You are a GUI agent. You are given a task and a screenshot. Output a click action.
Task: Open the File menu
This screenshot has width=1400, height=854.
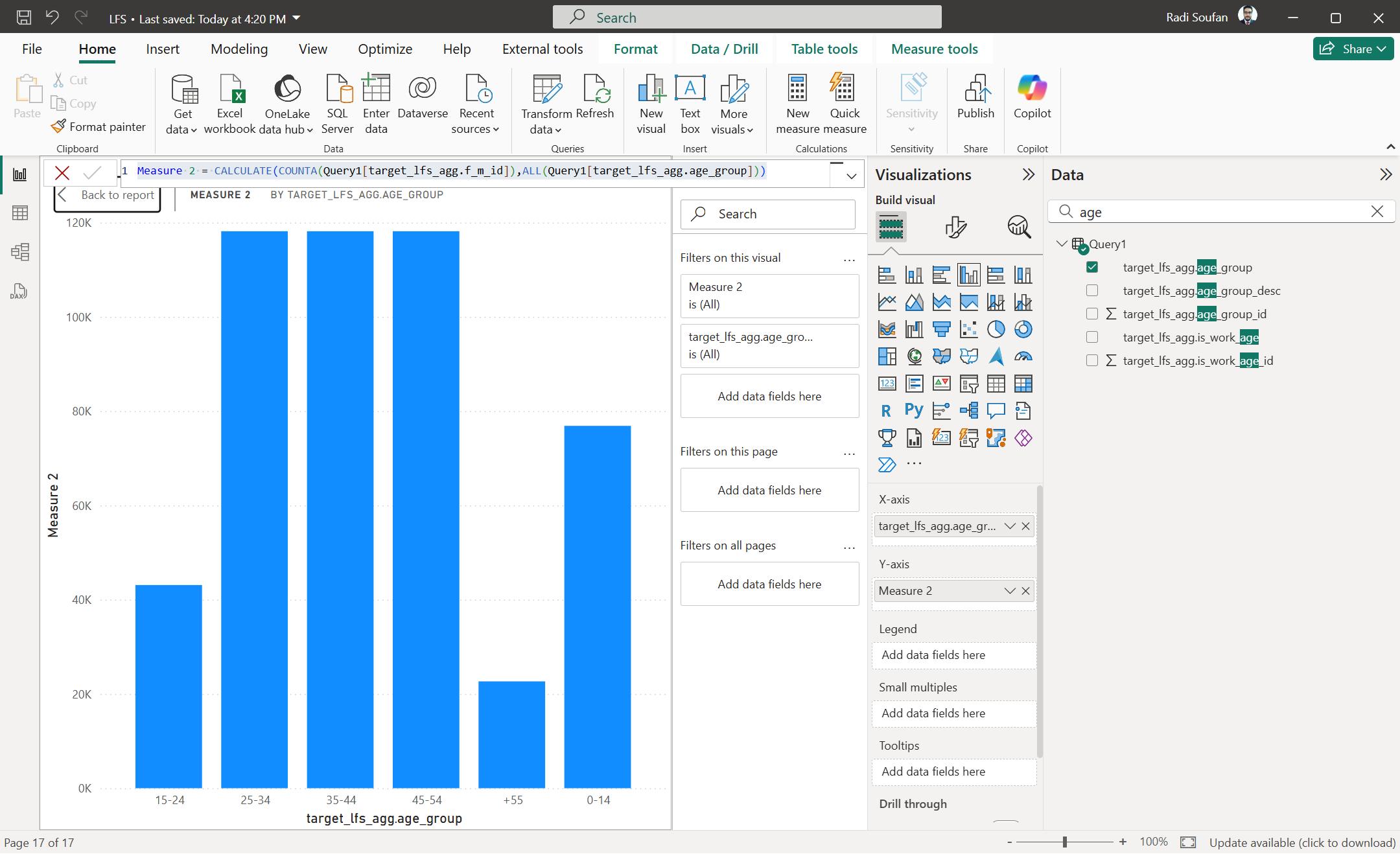pos(32,49)
